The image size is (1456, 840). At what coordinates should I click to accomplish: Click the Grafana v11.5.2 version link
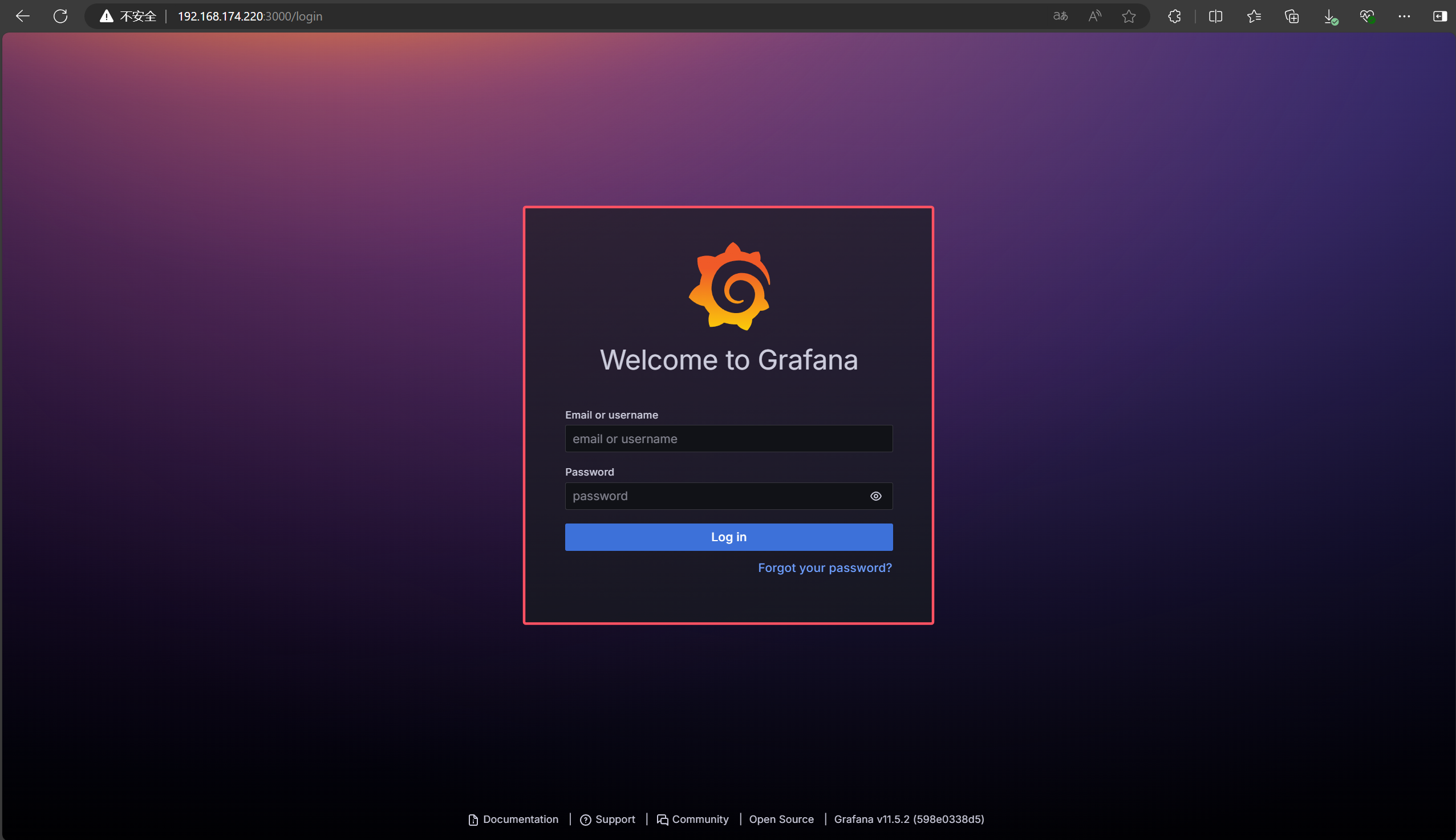coord(909,819)
